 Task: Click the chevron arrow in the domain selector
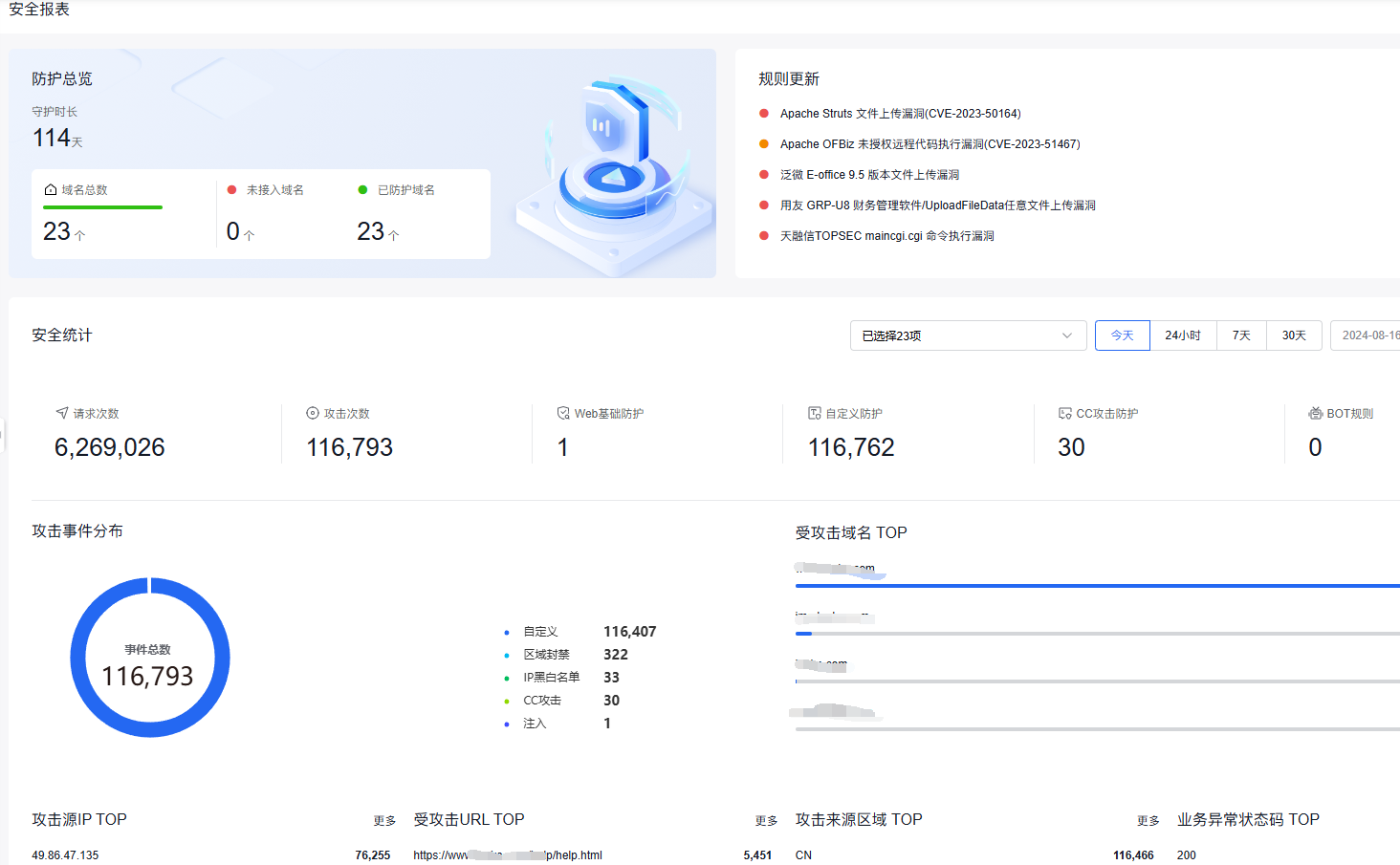coord(1067,335)
